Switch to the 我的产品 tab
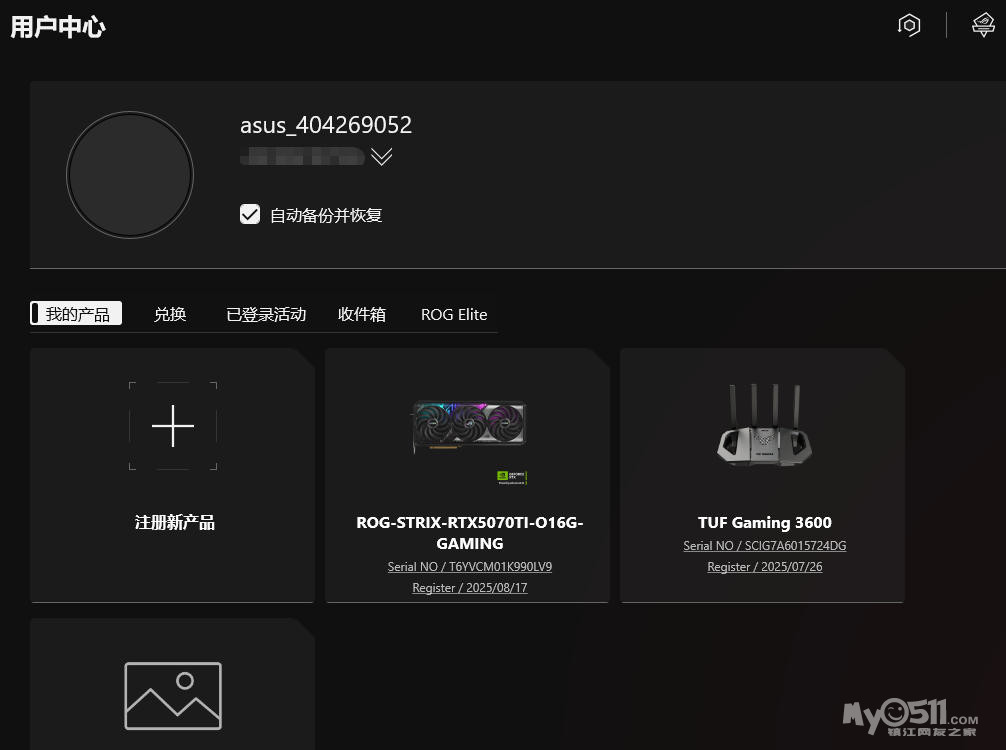 pos(77,314)
